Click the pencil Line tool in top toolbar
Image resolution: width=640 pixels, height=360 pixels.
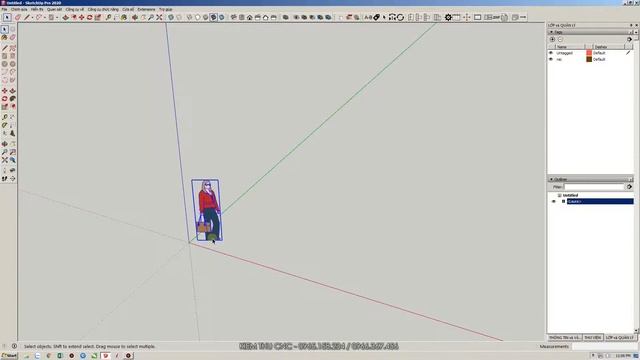27,17
